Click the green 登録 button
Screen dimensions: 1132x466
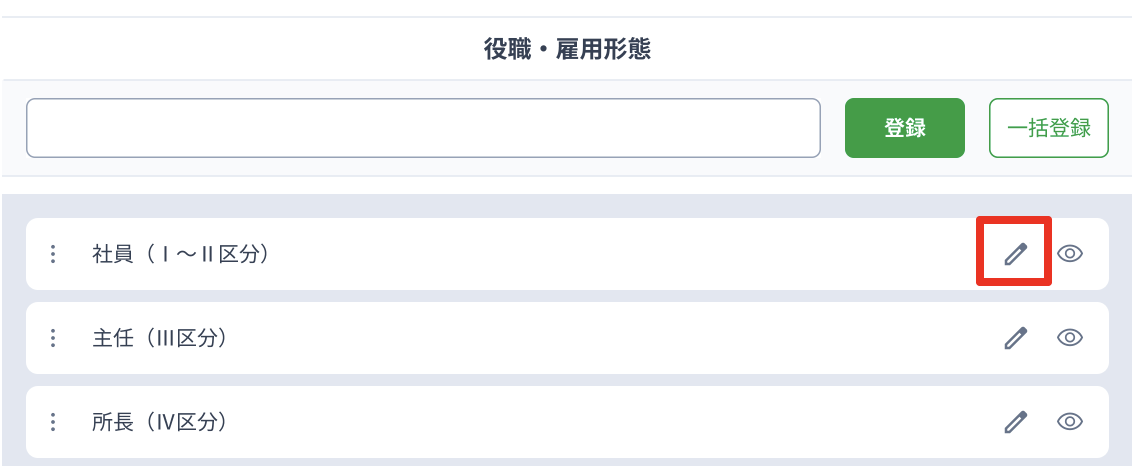pos(905,128)
